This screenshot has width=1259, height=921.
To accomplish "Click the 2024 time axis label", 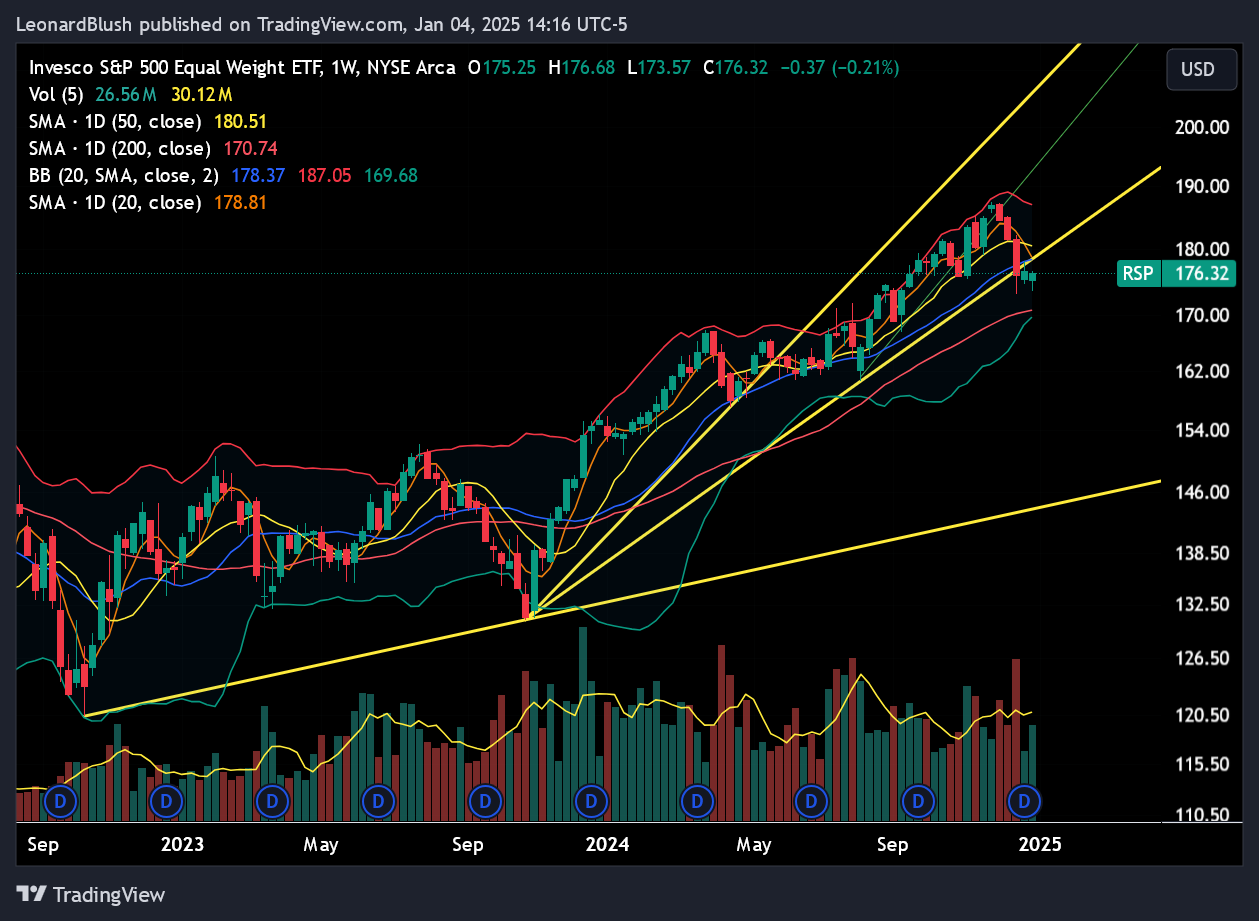I will (608, 845).
